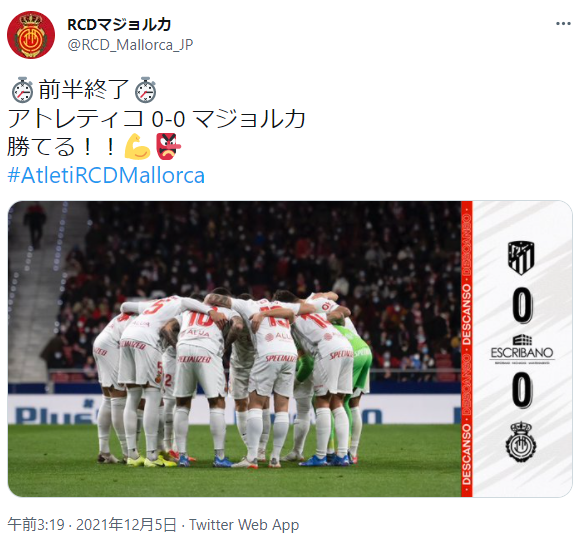Screen dimensions: 583x541
Task: Click the Atlético Madrid crest in the scoreboard
Action: [521, 257]
